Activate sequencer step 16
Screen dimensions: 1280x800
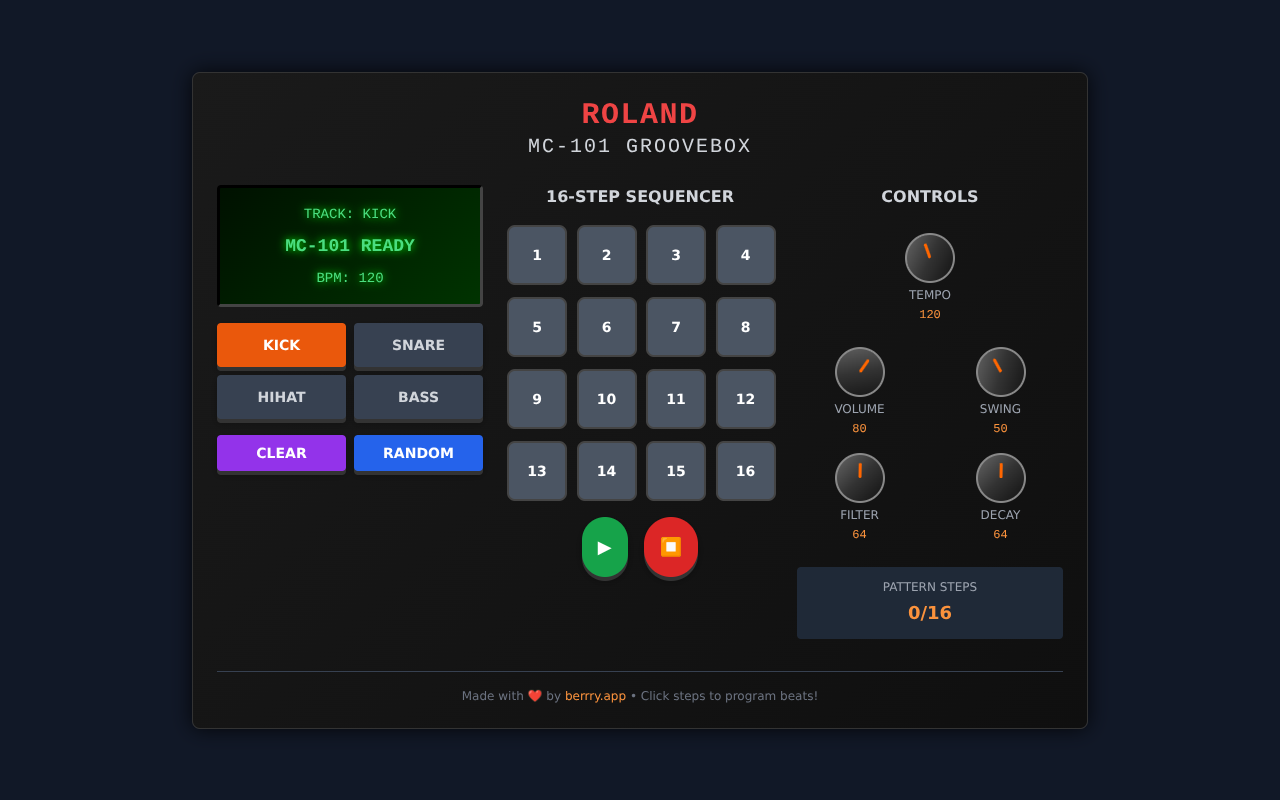745,470
